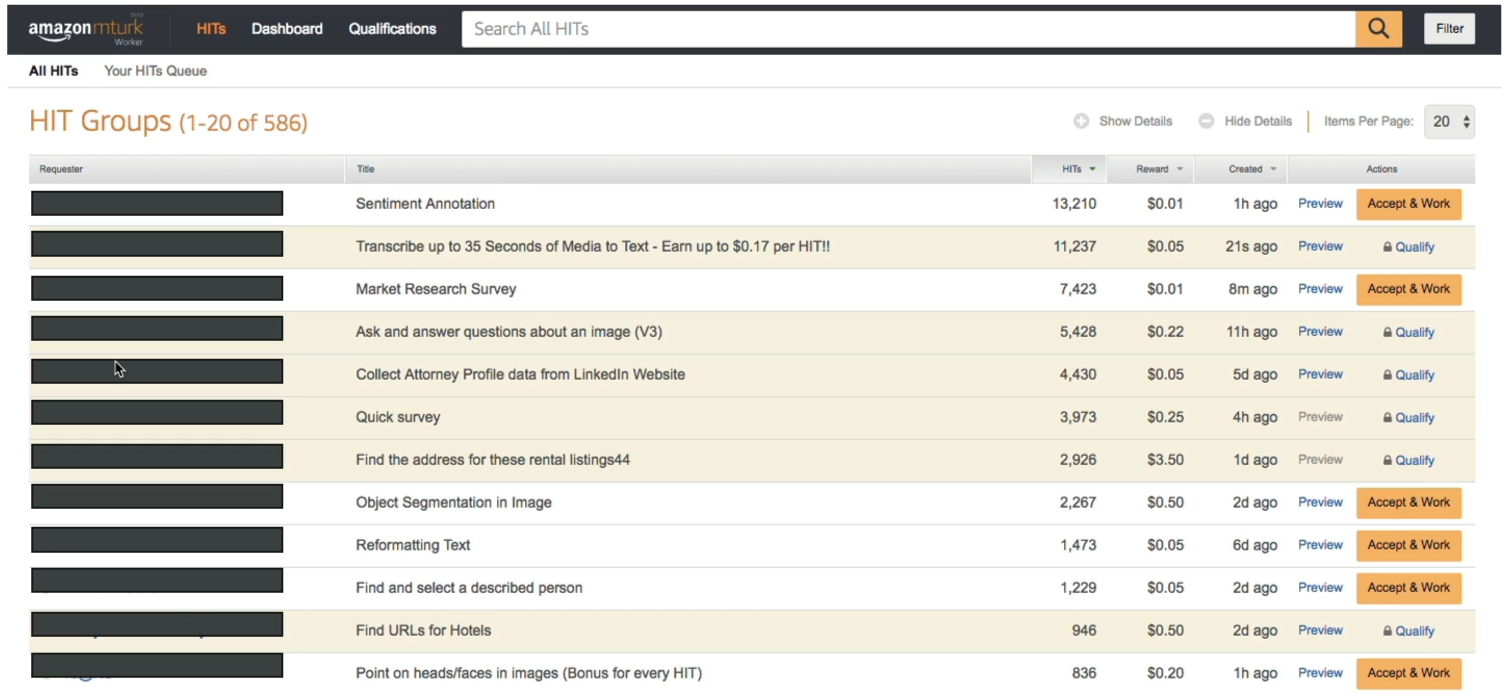Viewport: 1507px width, 696px height.
Task: Click lock Qualify for Quick survey row
Action: click(x=1408, y=418)
